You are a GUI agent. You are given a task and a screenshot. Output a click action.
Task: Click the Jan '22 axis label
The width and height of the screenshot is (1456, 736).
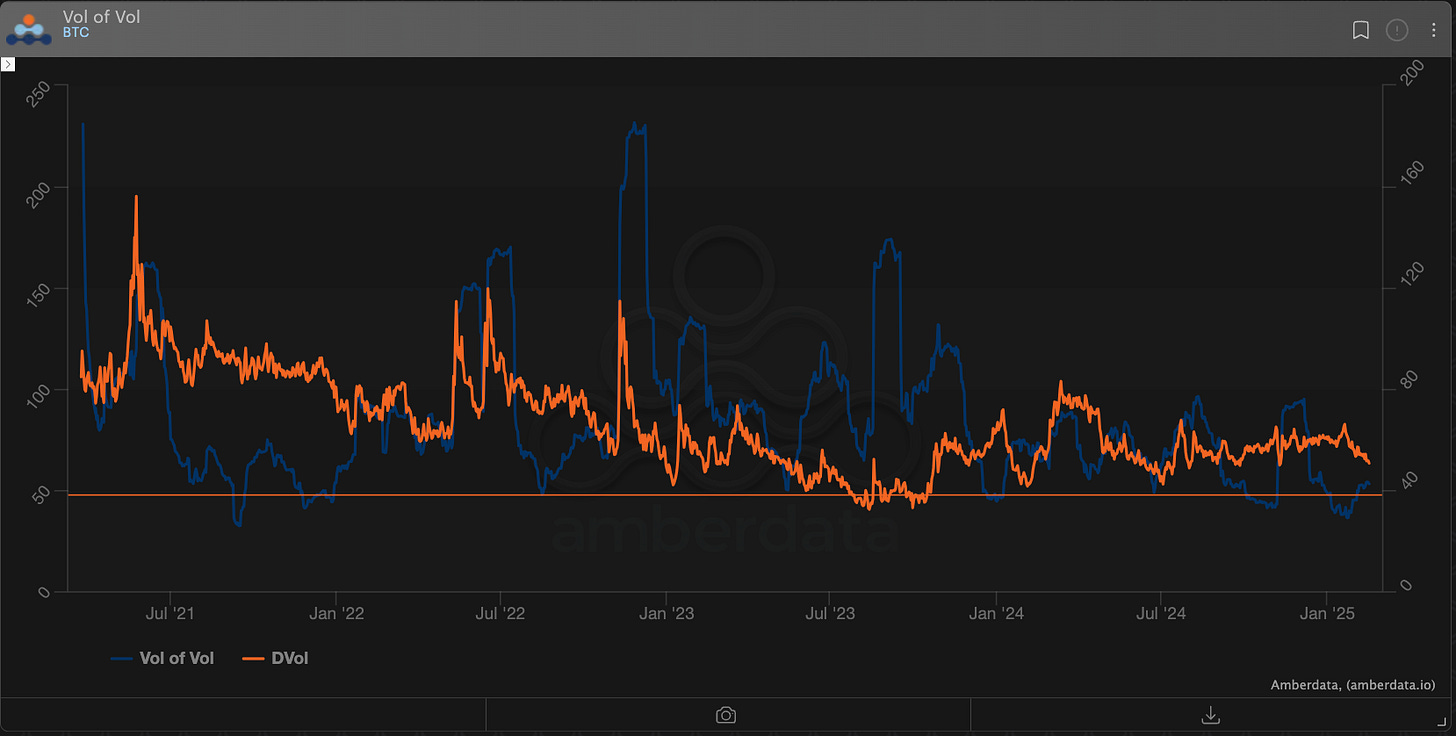[337, 613]
